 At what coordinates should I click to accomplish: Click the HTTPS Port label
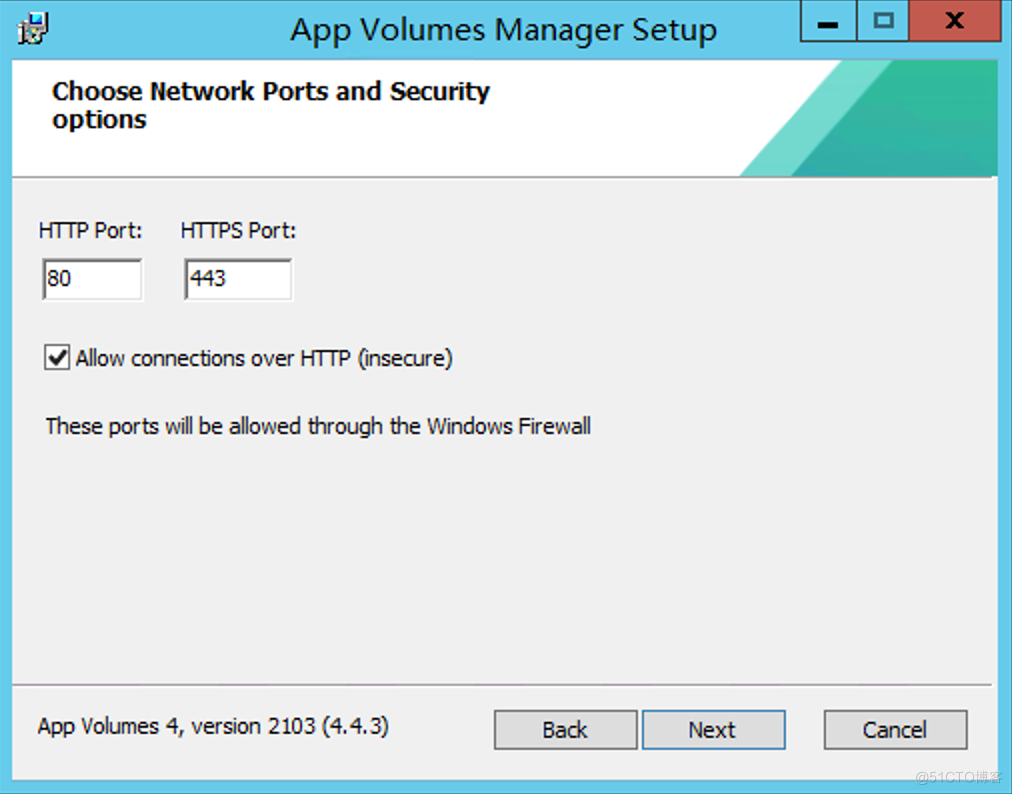point(238,230)
